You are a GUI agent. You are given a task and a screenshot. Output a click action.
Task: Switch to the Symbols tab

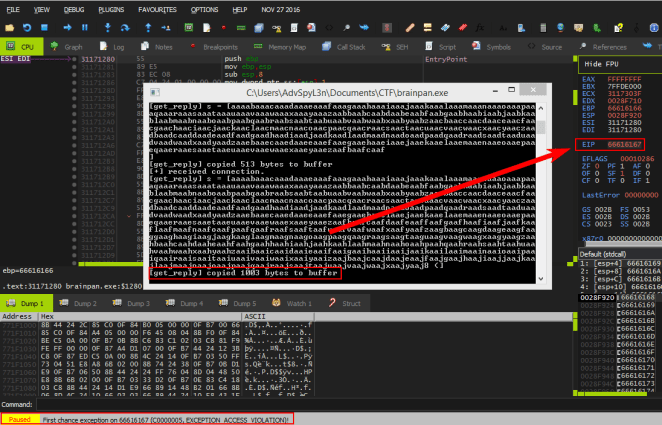pyautogui.click(x=491, y=46)
